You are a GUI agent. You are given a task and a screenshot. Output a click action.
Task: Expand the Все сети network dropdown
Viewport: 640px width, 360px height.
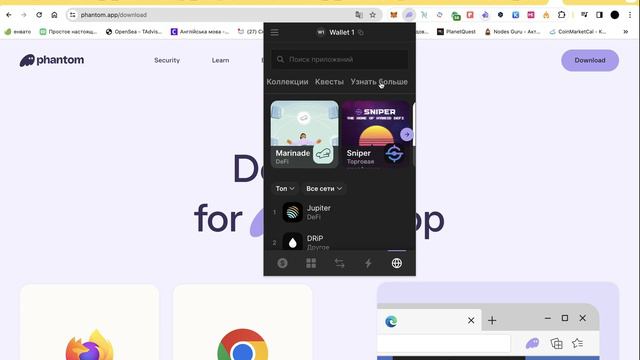coord(324,189)
